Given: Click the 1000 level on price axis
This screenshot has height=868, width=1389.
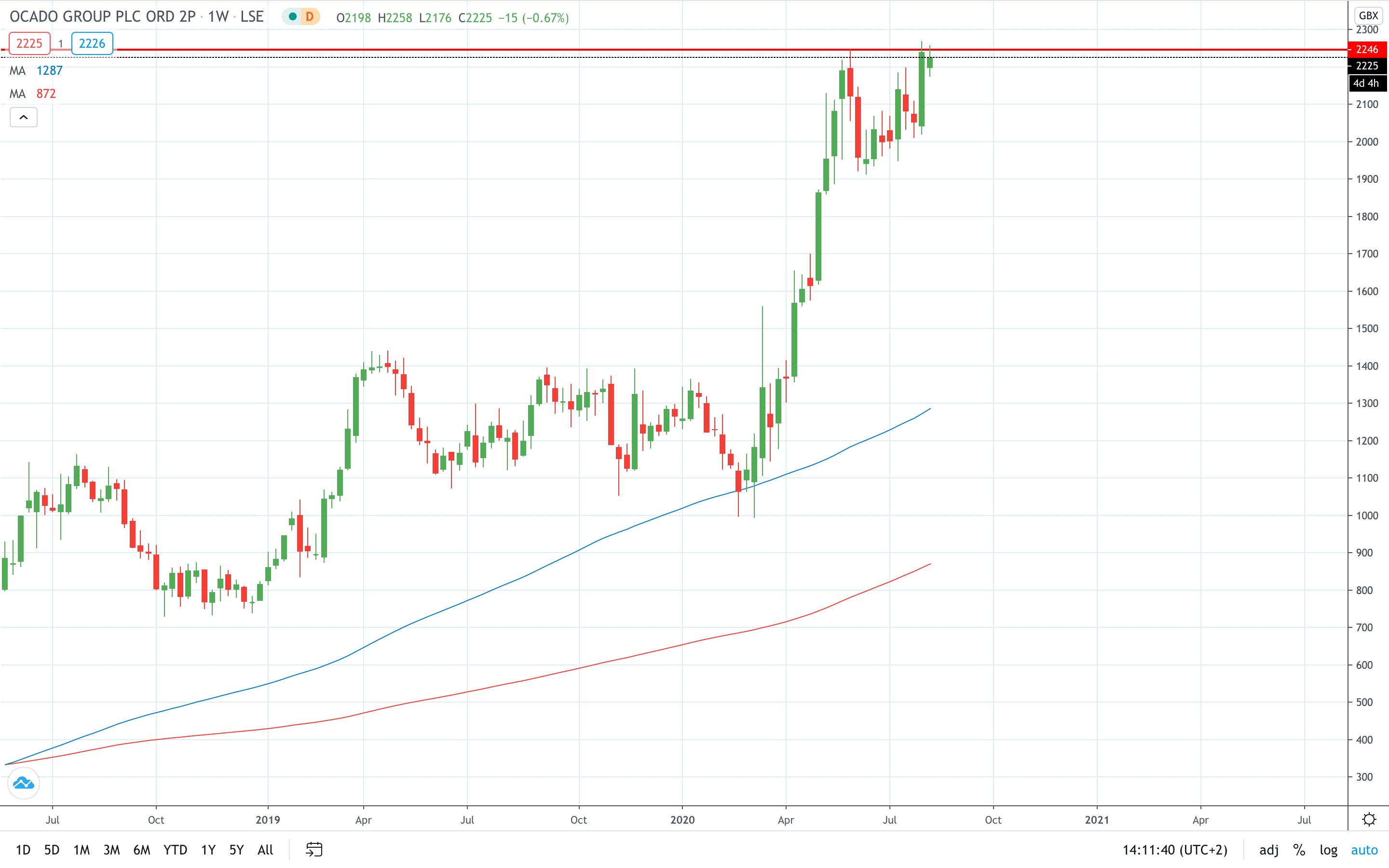Looking at the screenshot, I should coord(1367,515).
